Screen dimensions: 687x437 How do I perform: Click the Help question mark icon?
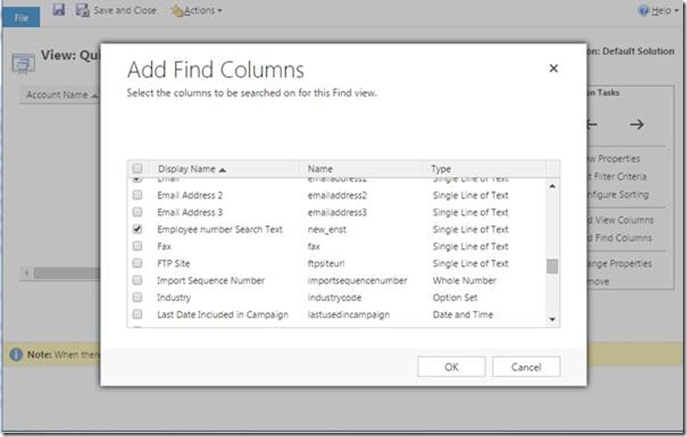coord(644,10)
